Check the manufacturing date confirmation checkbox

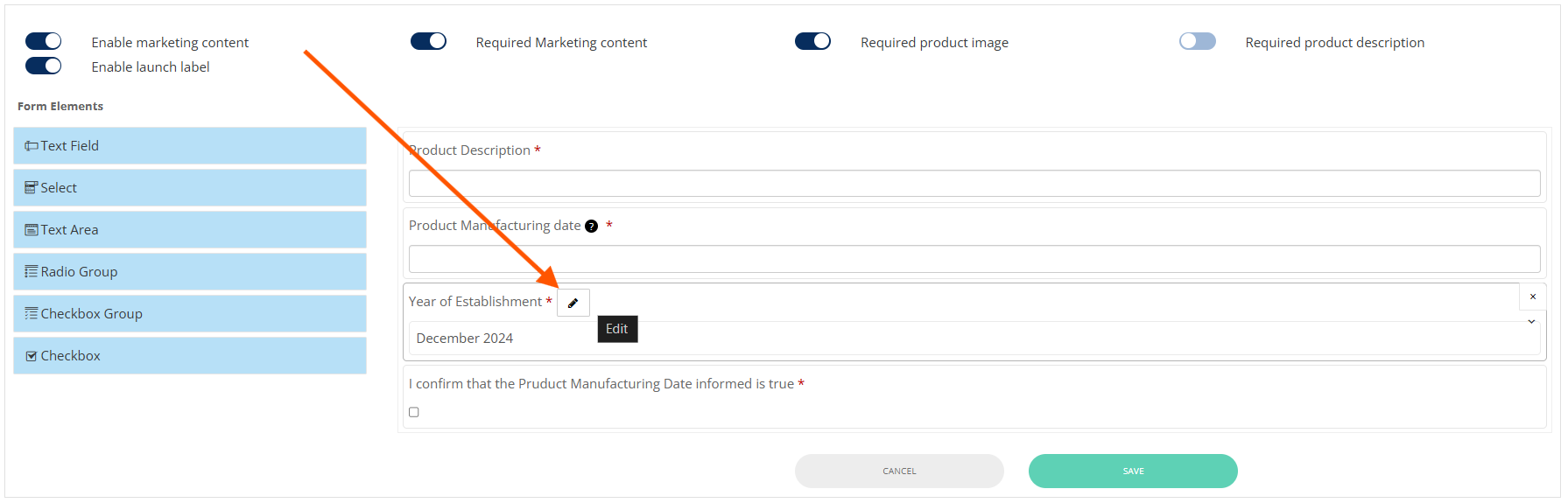tap(414, 412)
